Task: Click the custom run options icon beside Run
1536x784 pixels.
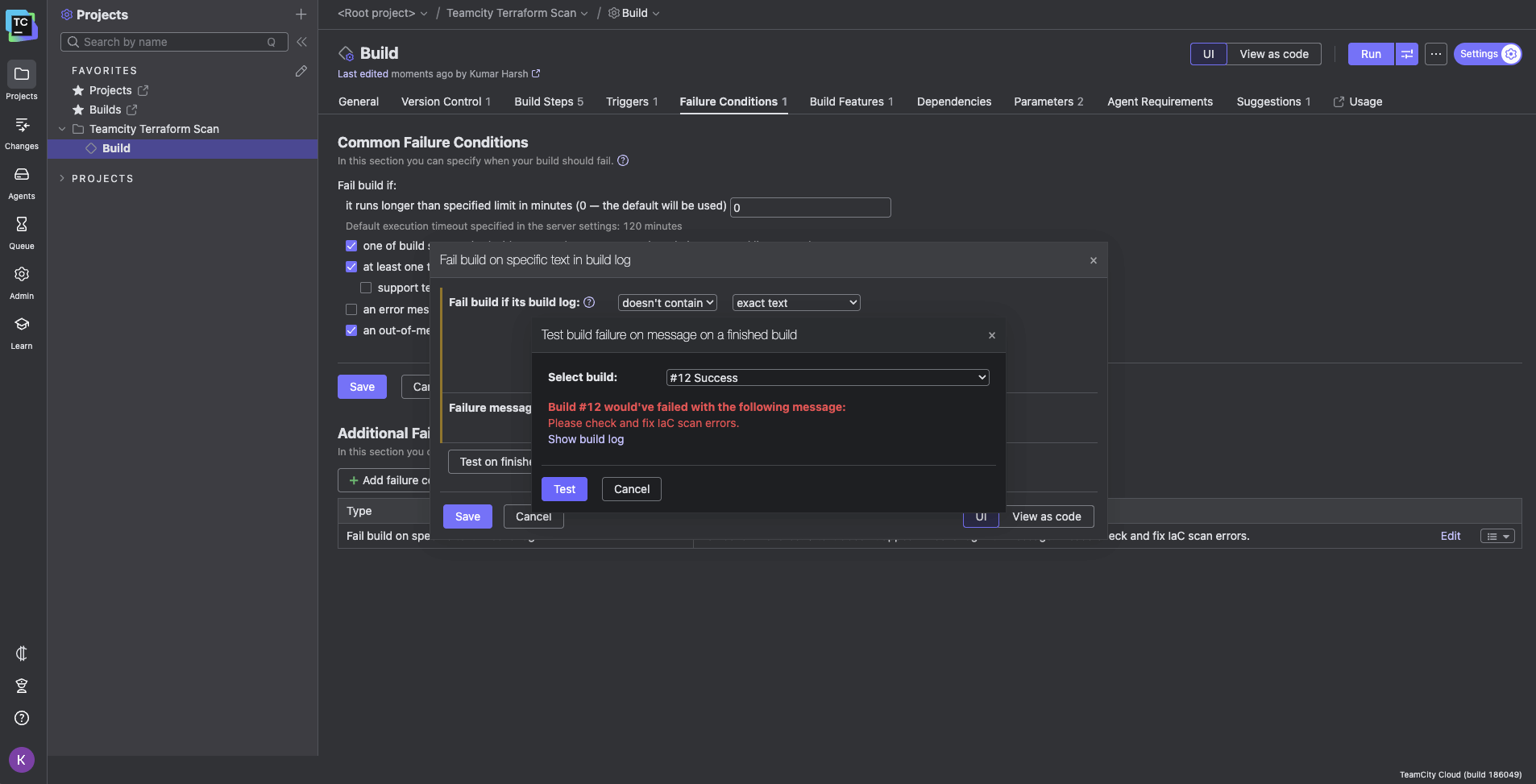Action: click(x=1407, y=54)
